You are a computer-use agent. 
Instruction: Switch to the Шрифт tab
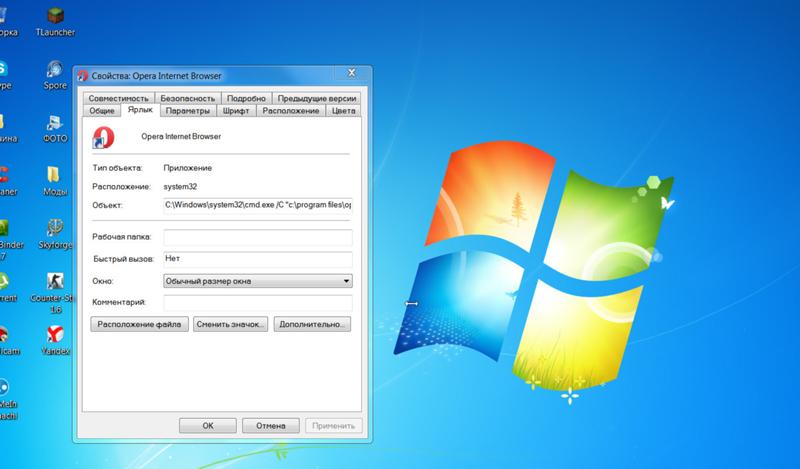tap(236, 111)
